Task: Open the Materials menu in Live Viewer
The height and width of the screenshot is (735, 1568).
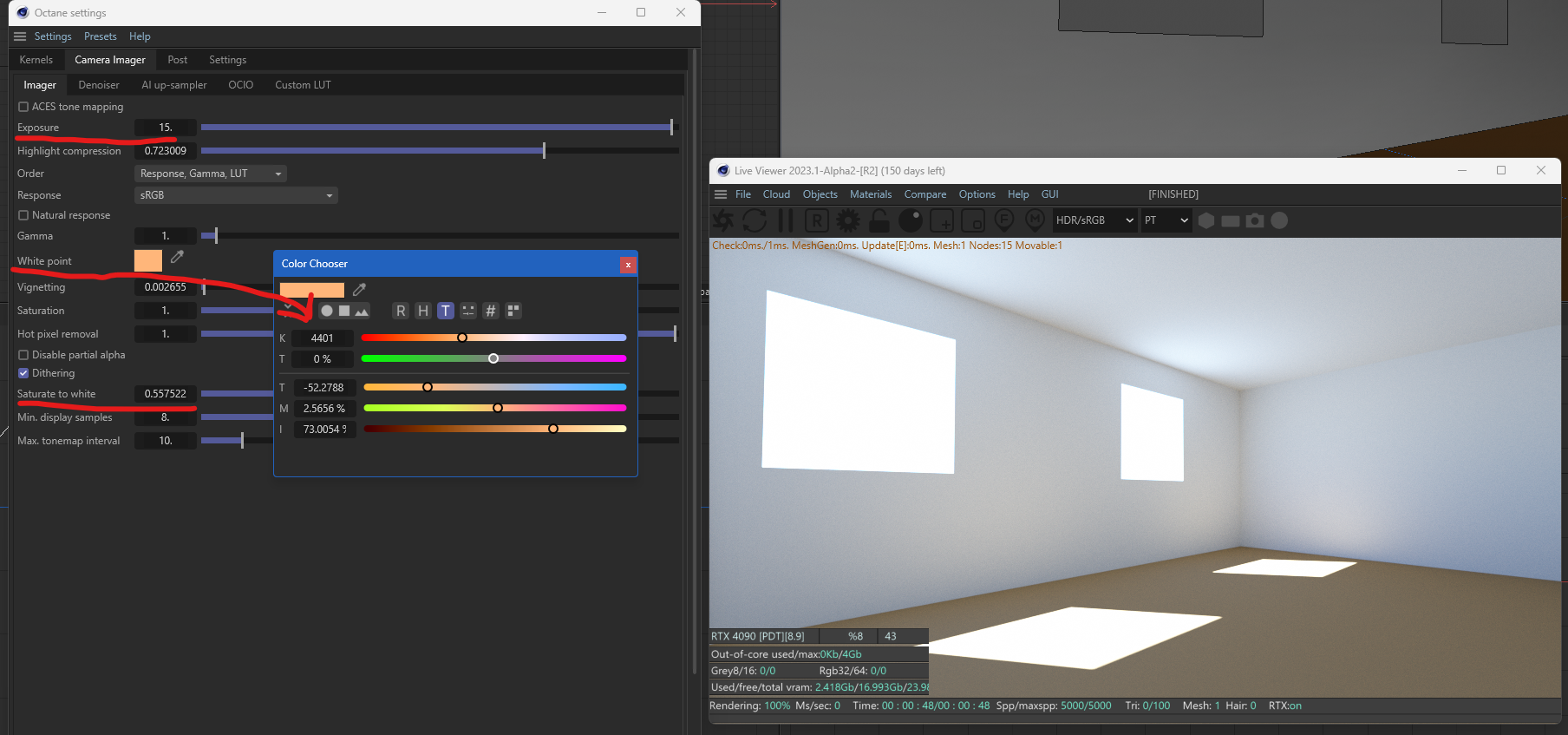Action: click(871, 194)
